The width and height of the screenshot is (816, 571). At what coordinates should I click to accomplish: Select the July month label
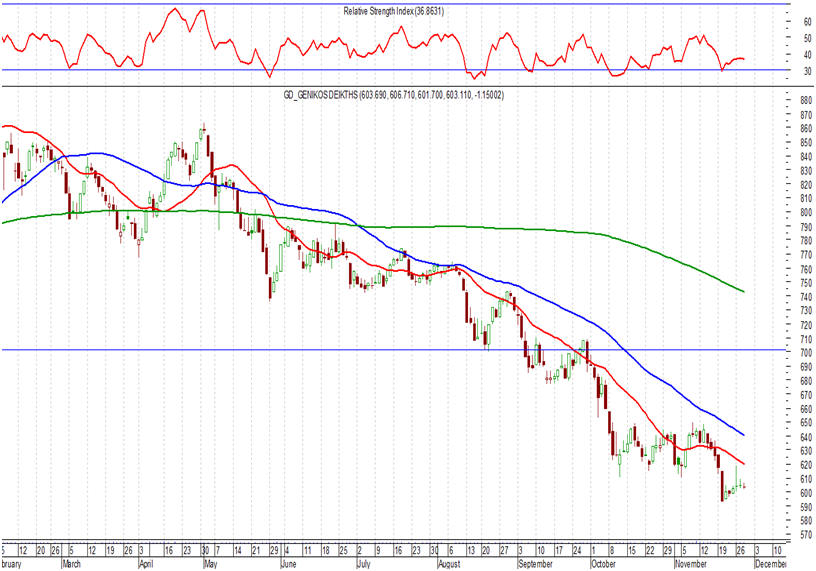pos(363,564)
